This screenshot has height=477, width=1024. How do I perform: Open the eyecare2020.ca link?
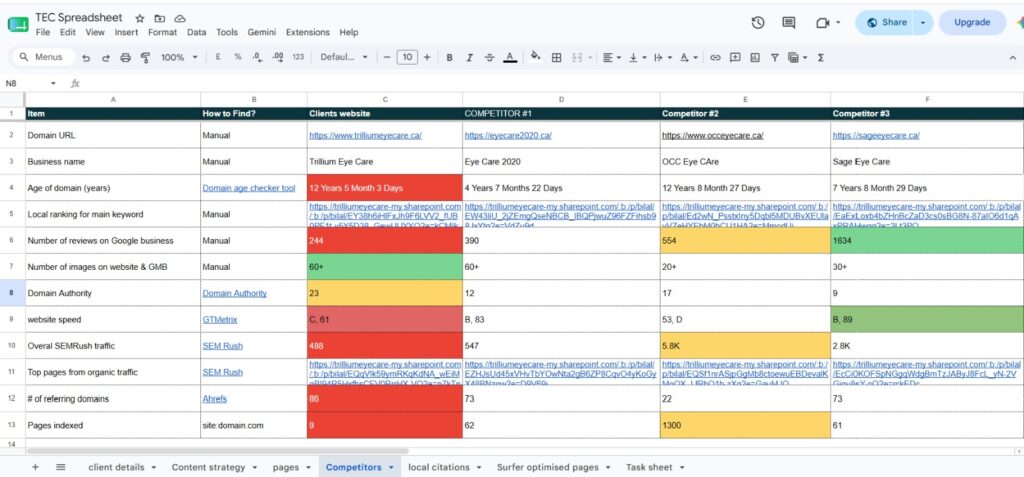coord(508,136)
